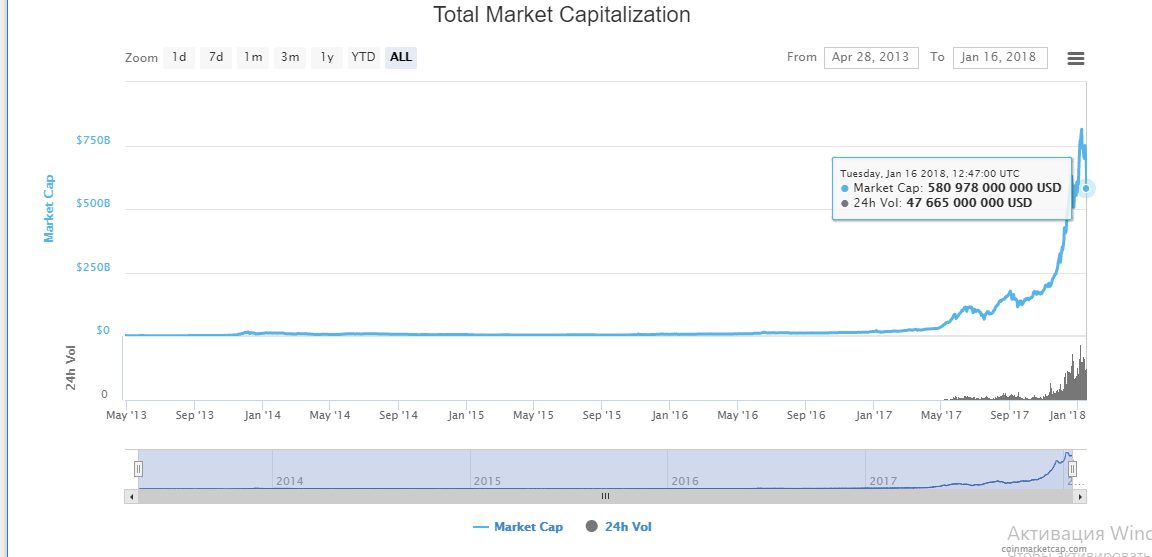Viewport: 1152px width, 557px height.
Task: Choose the 3m zoom range
Action: 290,57
